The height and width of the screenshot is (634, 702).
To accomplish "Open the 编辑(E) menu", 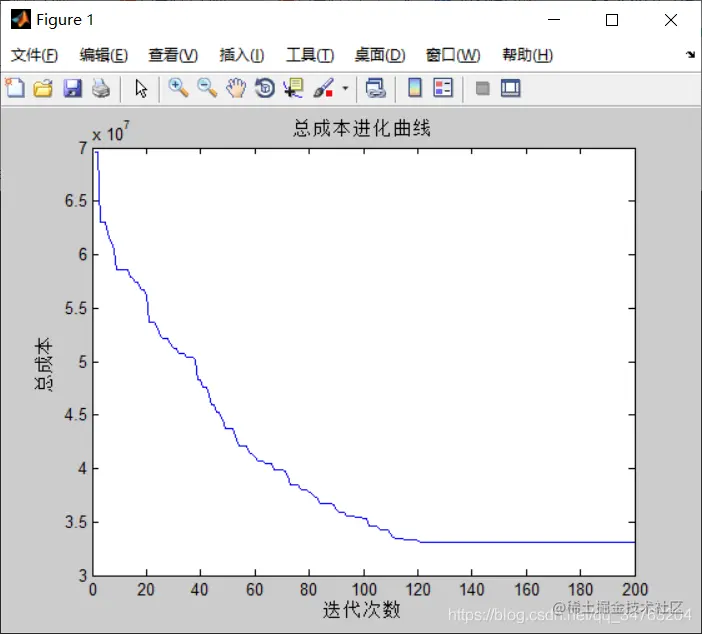I will coord(104,55).
